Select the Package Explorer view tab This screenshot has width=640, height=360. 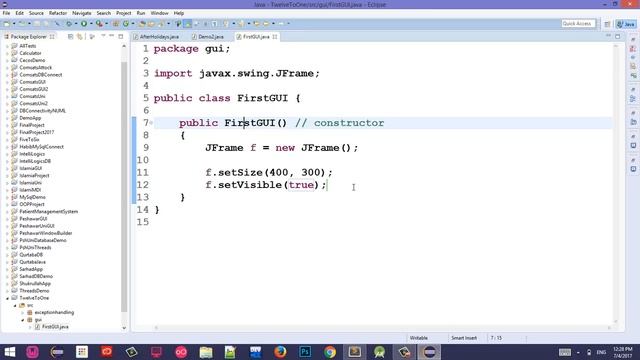coord(29,37)
